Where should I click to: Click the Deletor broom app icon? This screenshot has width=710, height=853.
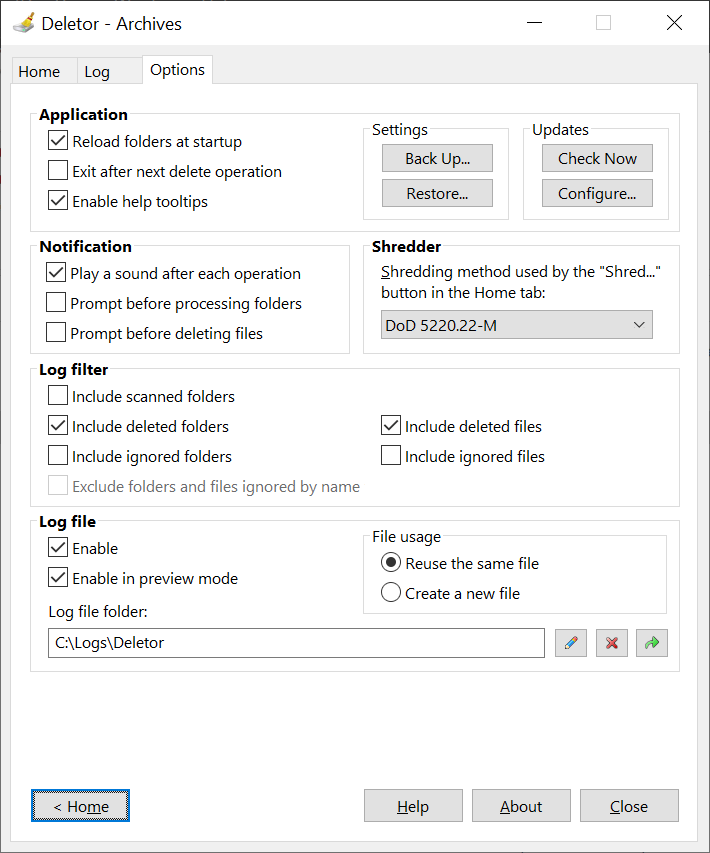pos(23,23)
